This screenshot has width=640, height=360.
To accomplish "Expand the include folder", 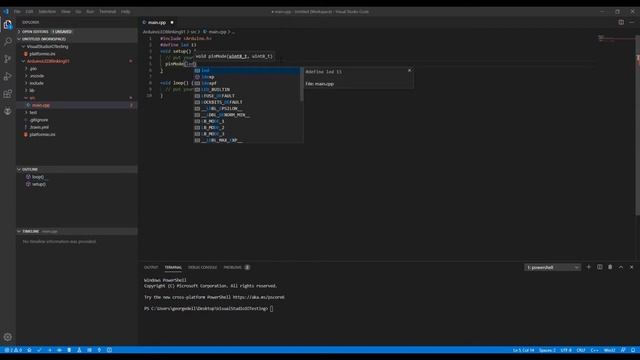I will 77,83.
